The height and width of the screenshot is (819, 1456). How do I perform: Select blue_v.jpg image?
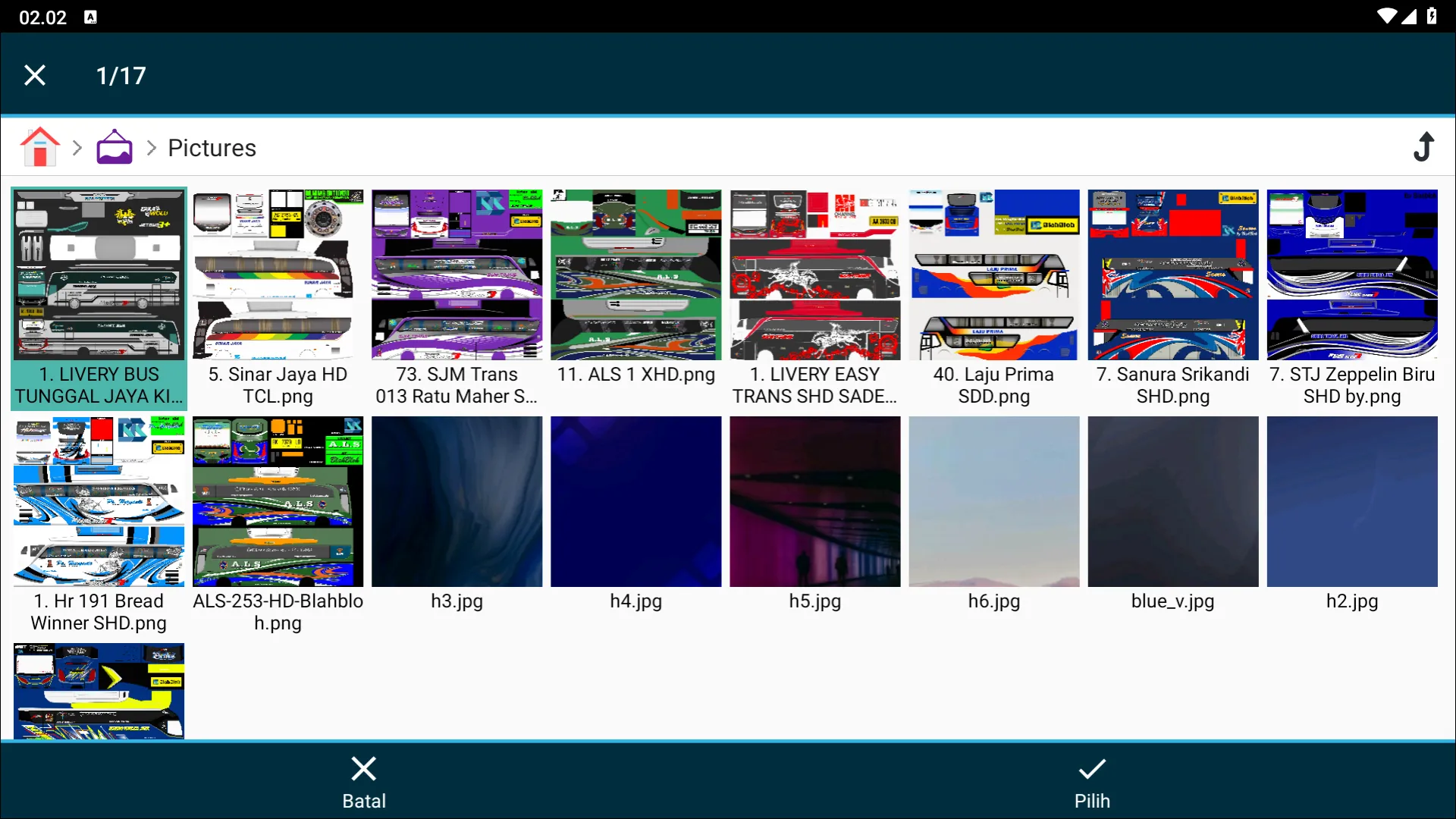pos(1172,501)
